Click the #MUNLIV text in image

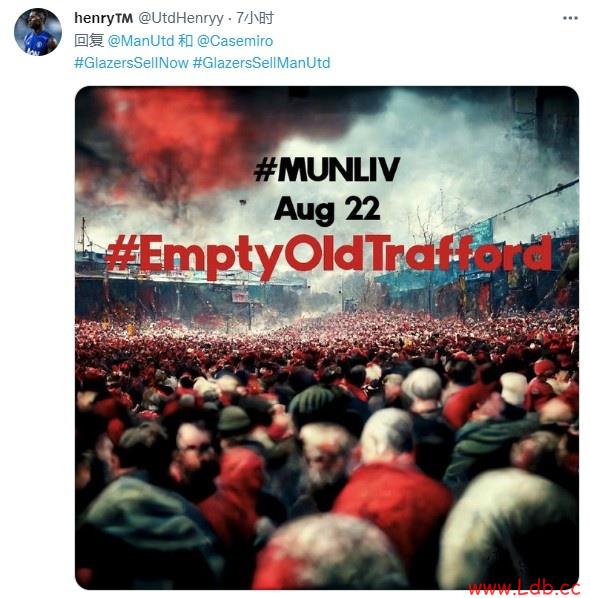click(x=327, y=169)
